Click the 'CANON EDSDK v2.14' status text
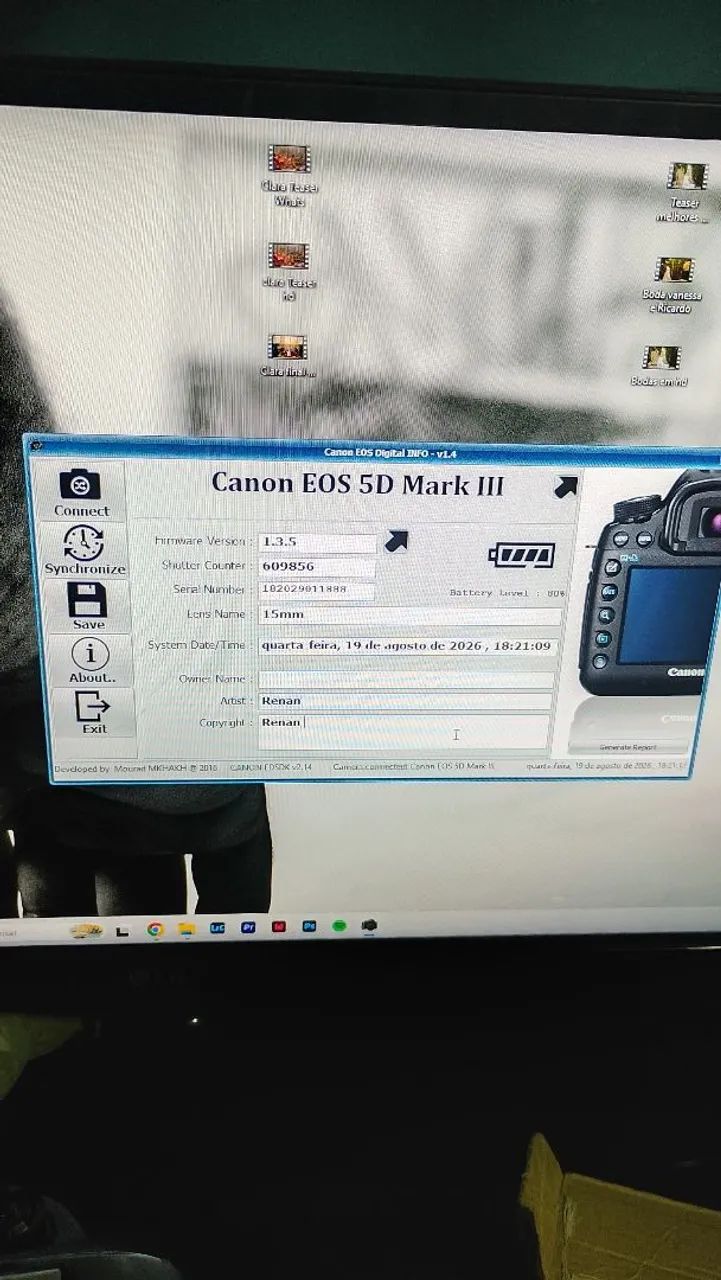The height and width of the screenshot is (1280, 721). [x=271, y=768]
